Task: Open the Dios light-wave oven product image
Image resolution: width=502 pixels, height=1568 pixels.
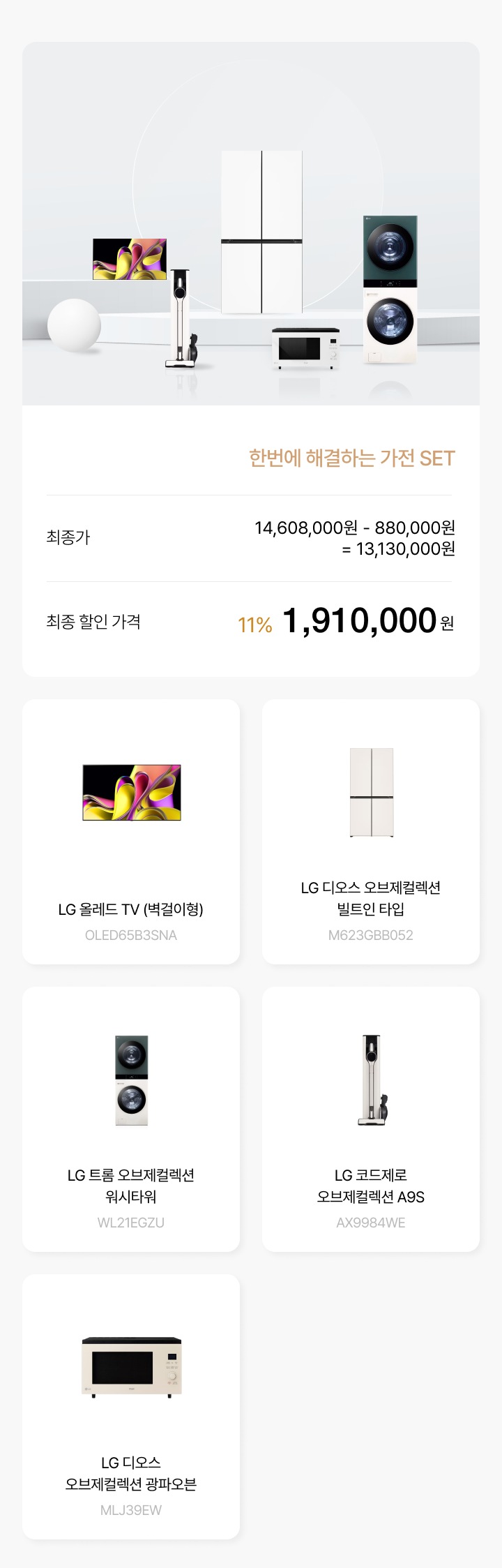Action: click(x=132, y=1367)
